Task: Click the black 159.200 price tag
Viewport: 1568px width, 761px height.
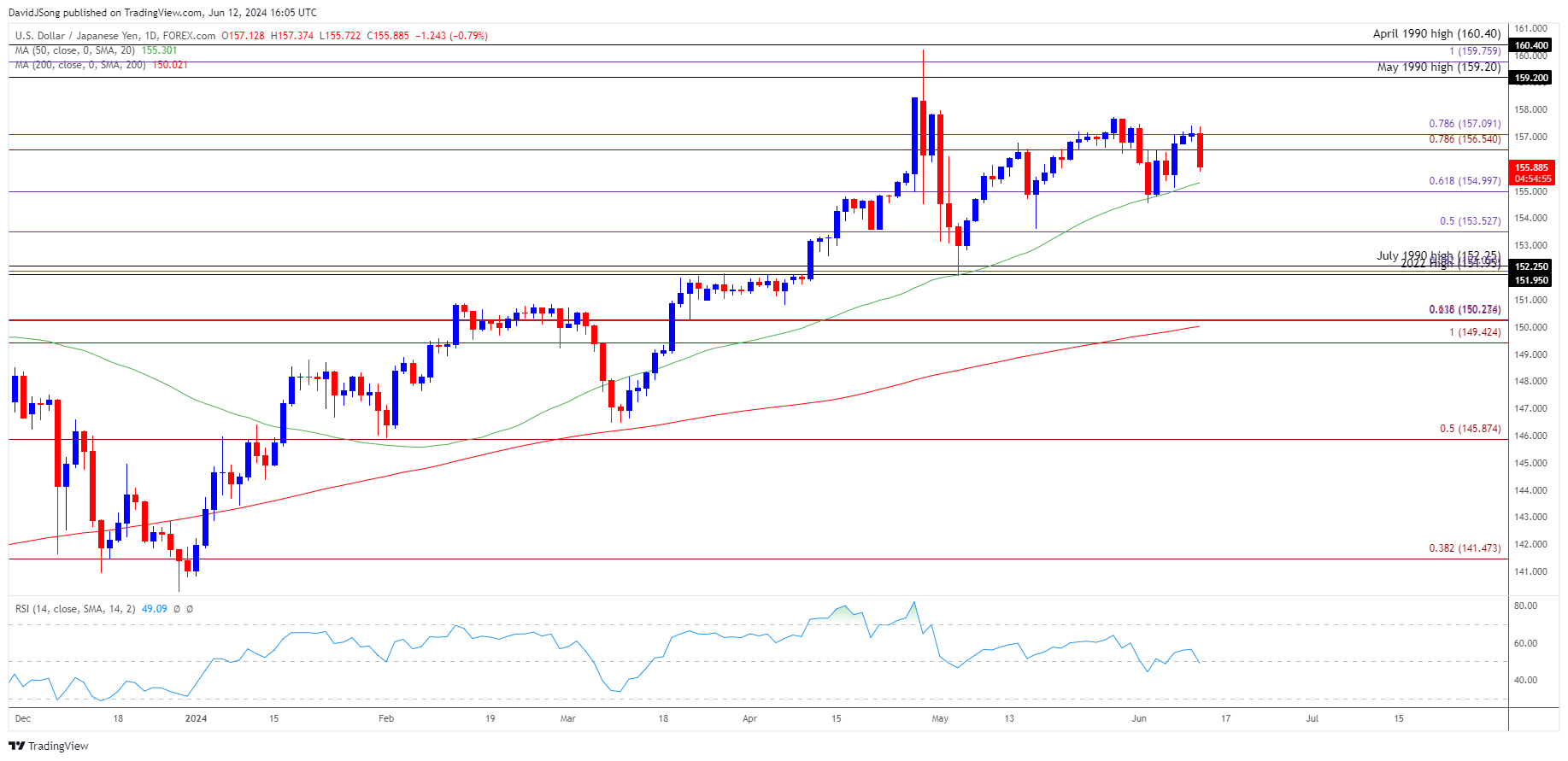Action: [1531, 78]
